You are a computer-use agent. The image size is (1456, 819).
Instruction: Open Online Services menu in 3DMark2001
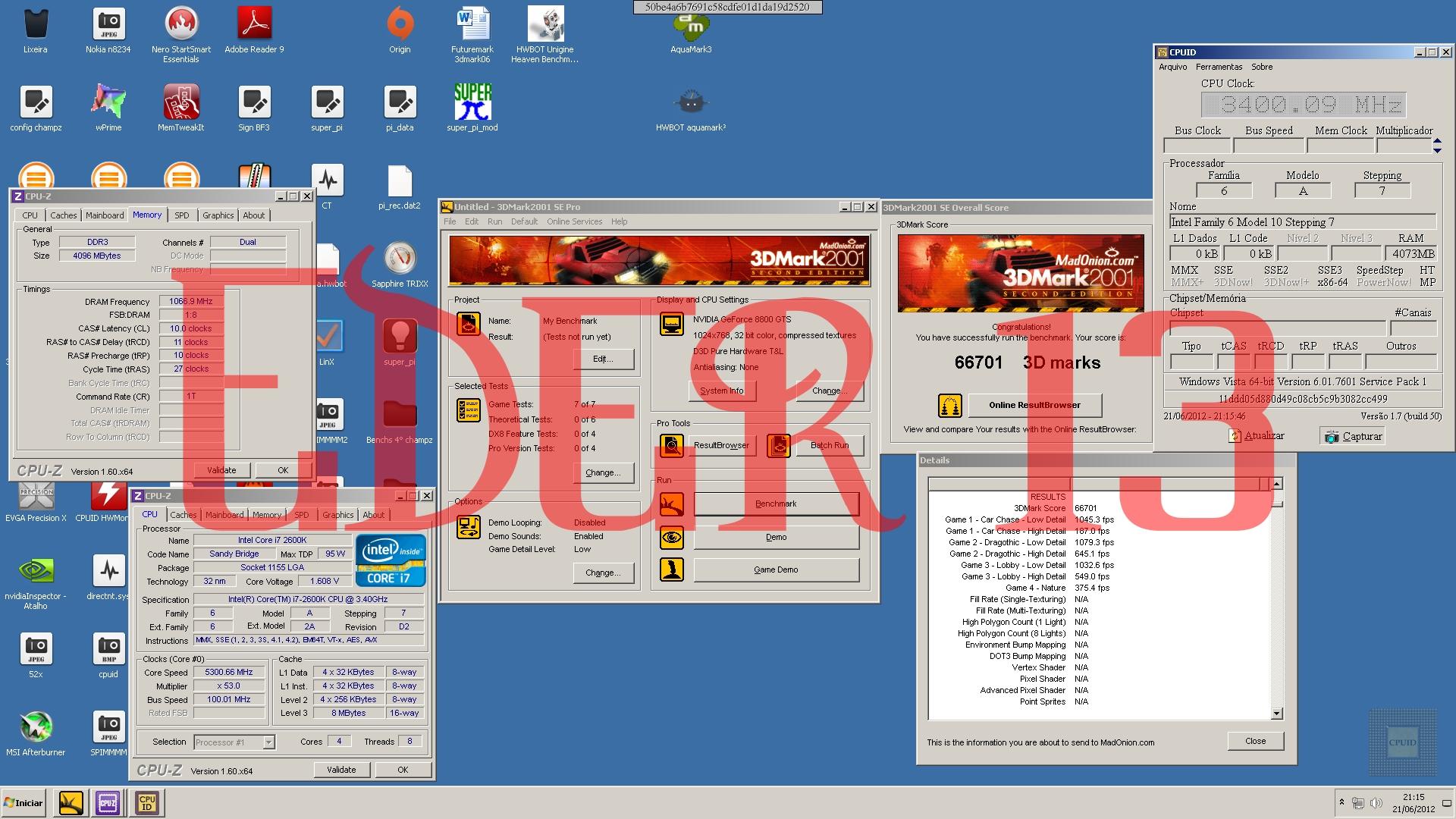(574, 221)
